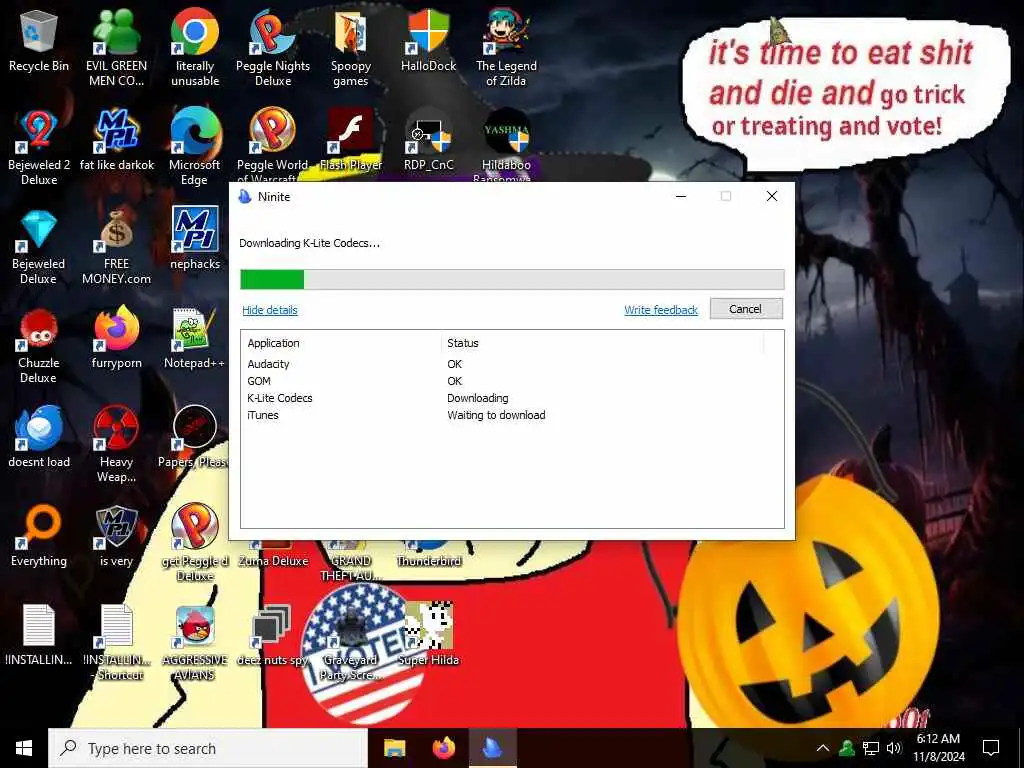Click the green user tray icon
The image size is (1024, 768).
tap(847, 748)
